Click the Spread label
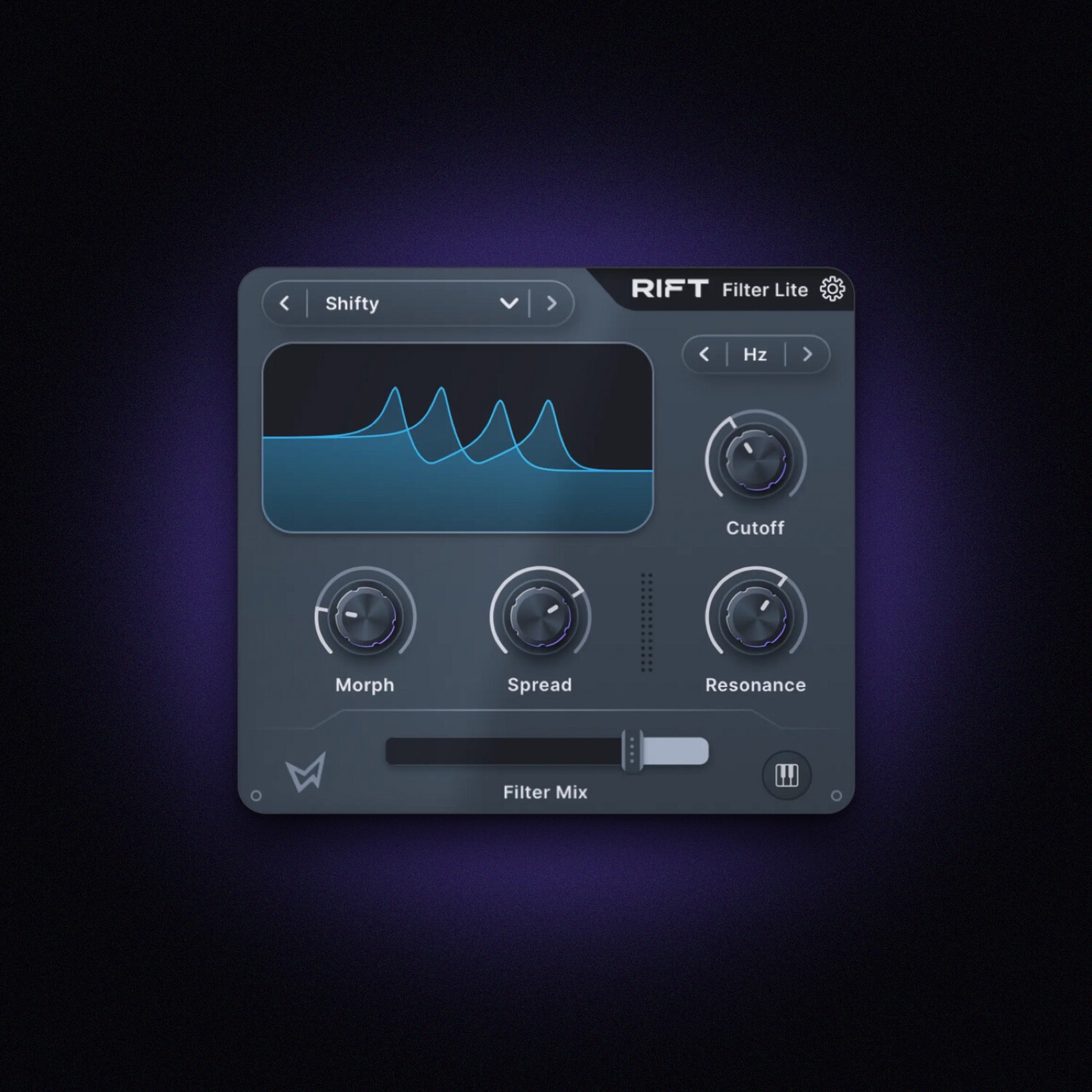Image resolution: width=1092 pixels, height=1092 pixels. pyautogui.click(x=540, y=685)
